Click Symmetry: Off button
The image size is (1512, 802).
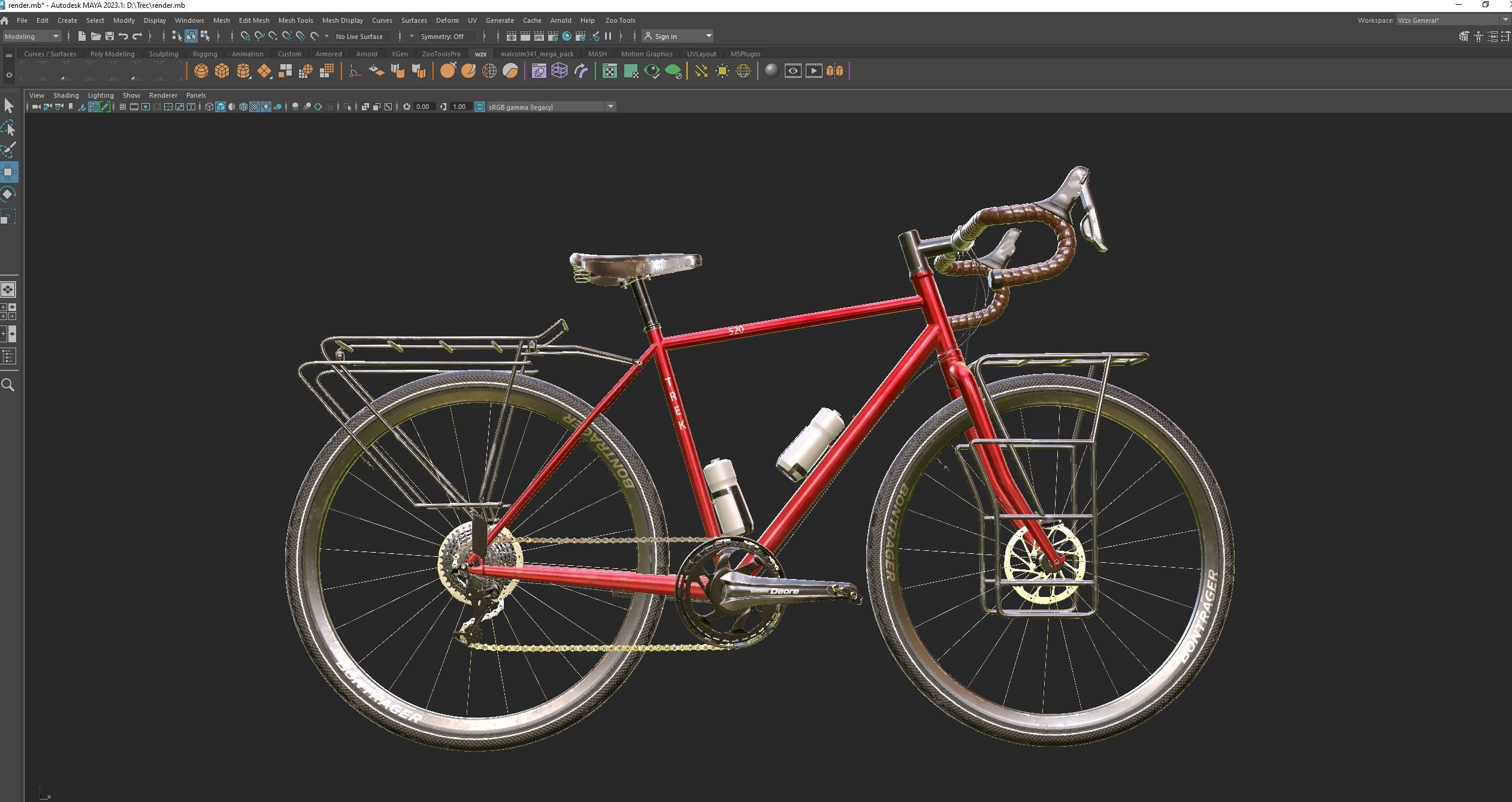tap(447, 36)
